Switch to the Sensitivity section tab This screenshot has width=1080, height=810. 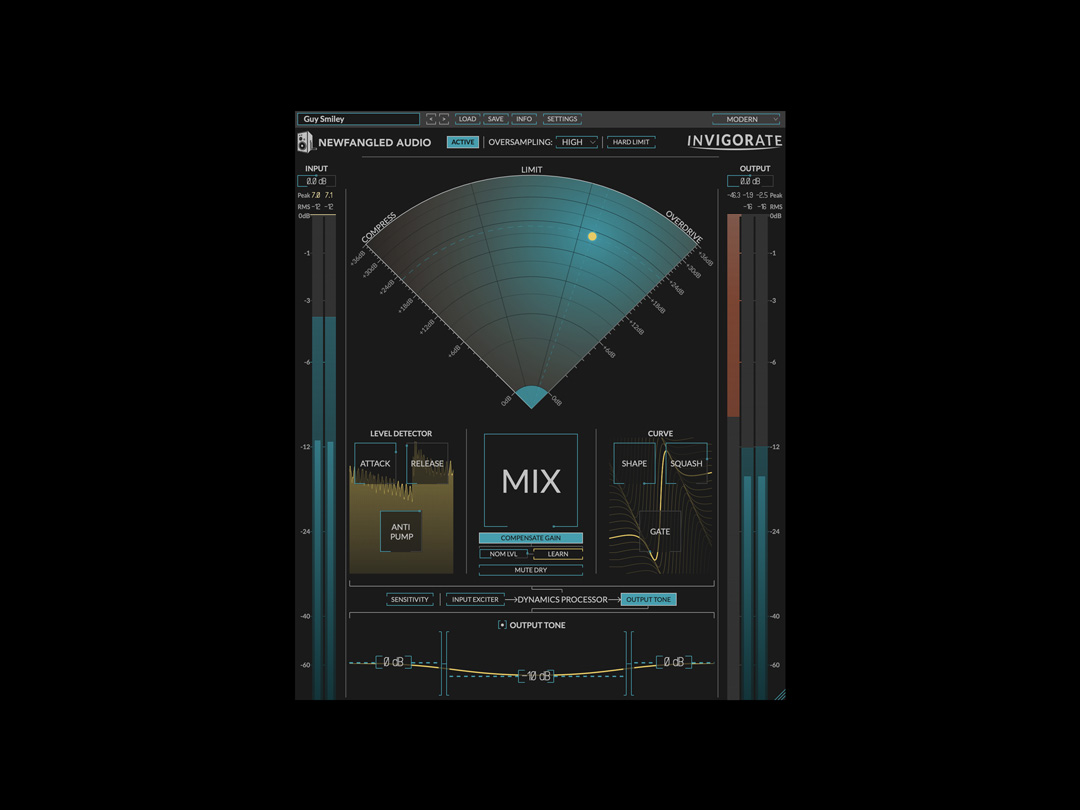click(x=410, y=599)
